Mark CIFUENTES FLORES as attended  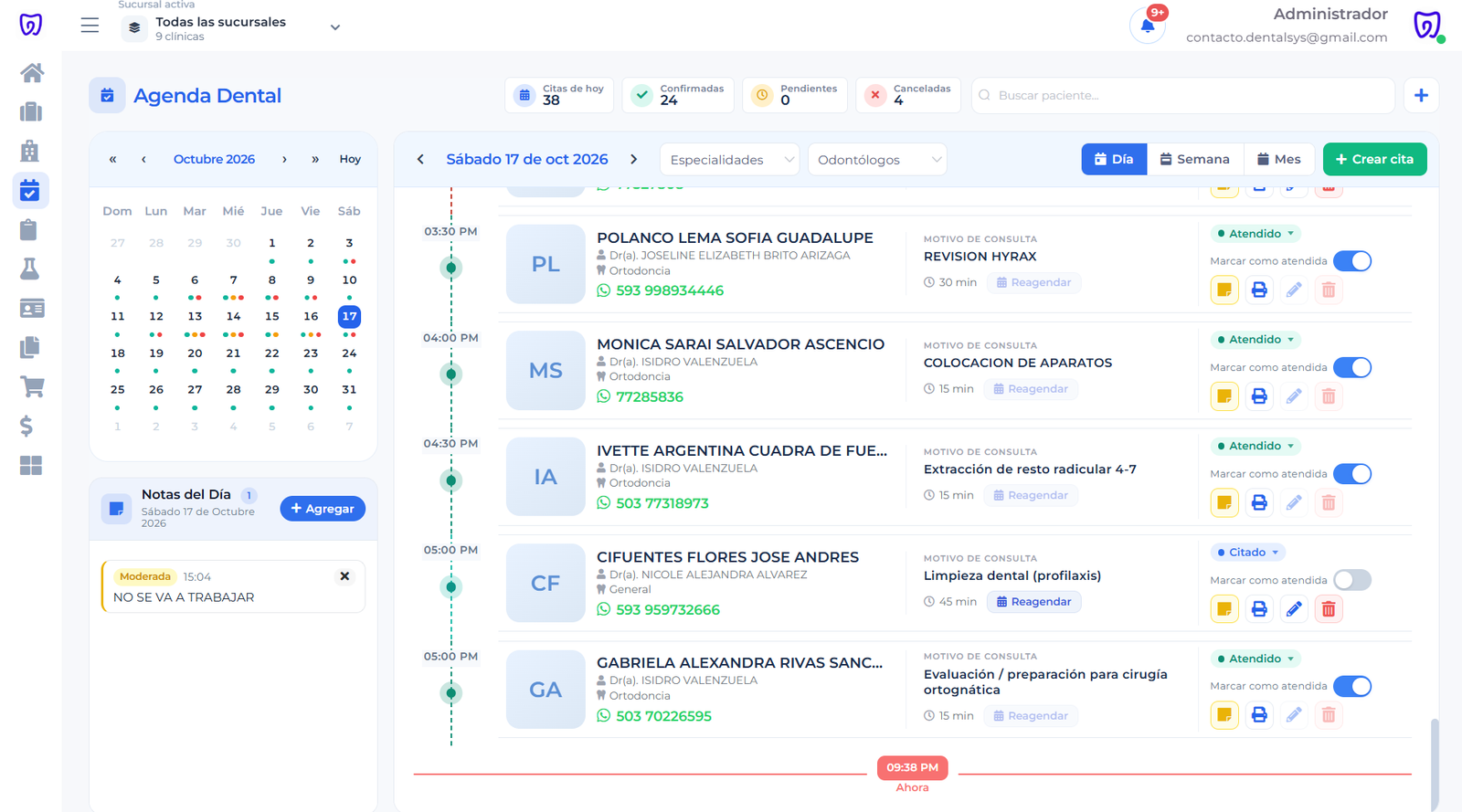pyautogui.click(x=1352, y=580)
